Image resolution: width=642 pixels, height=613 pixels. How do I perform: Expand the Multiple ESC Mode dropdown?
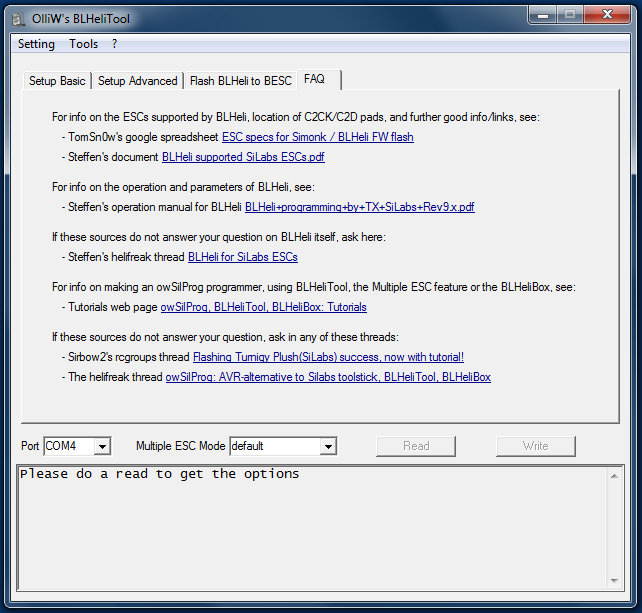[327, 446]
